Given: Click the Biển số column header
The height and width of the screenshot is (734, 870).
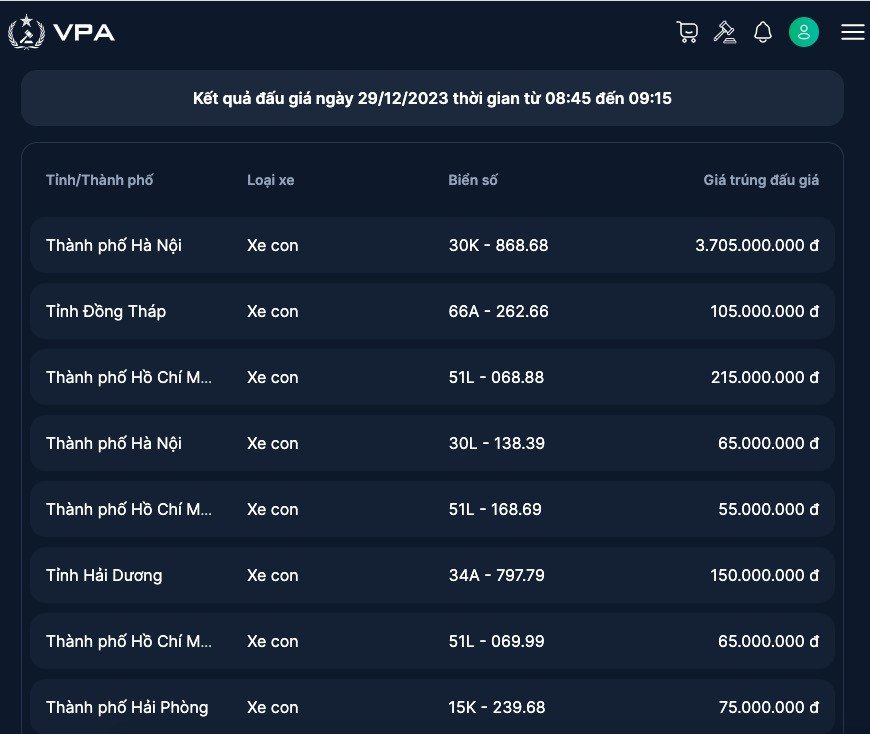Looking at the screenshot, I should click(x=473, y=180).
